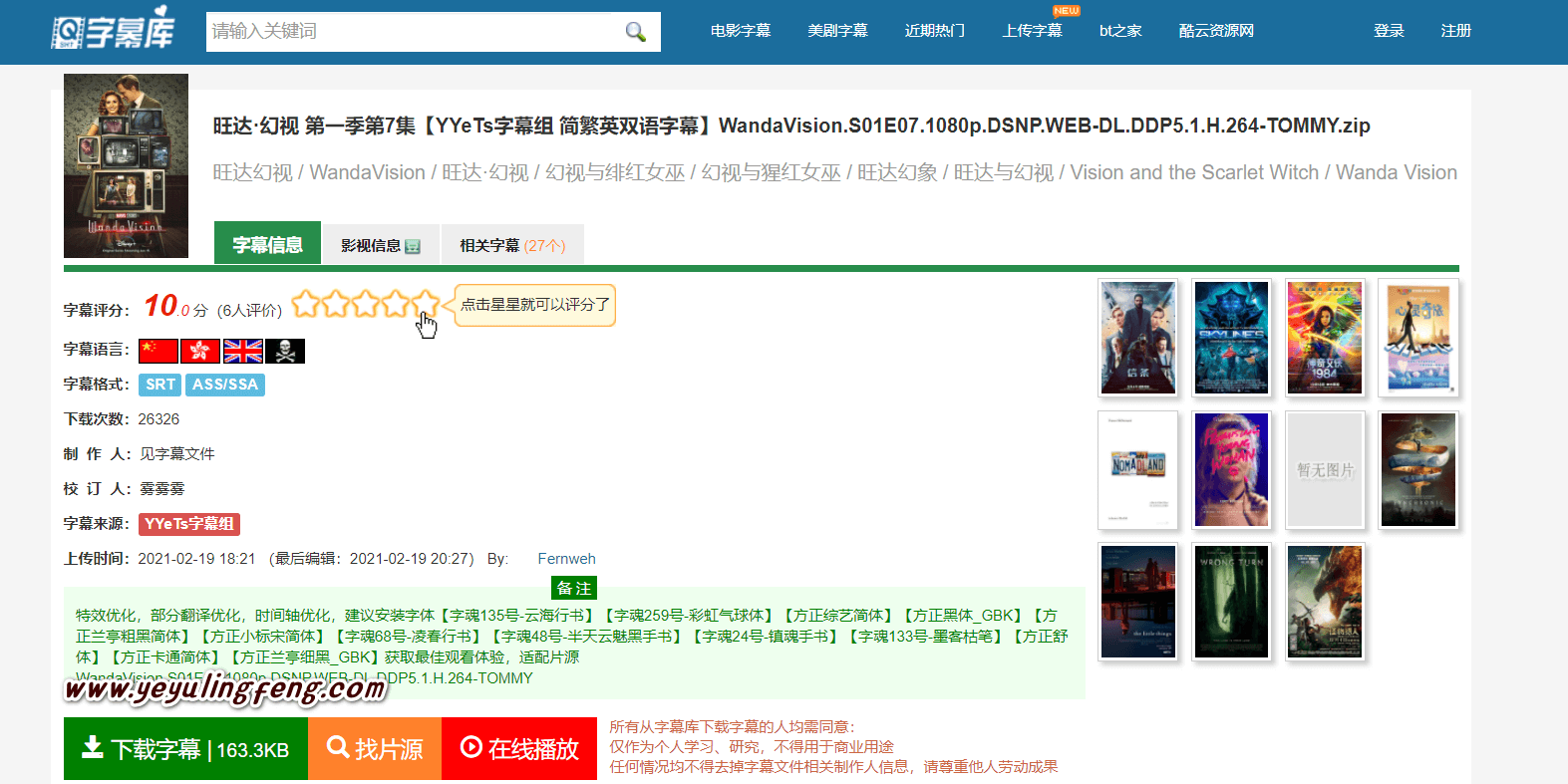
Task: Click the WandaVision poster image
Action: (126, 165)
